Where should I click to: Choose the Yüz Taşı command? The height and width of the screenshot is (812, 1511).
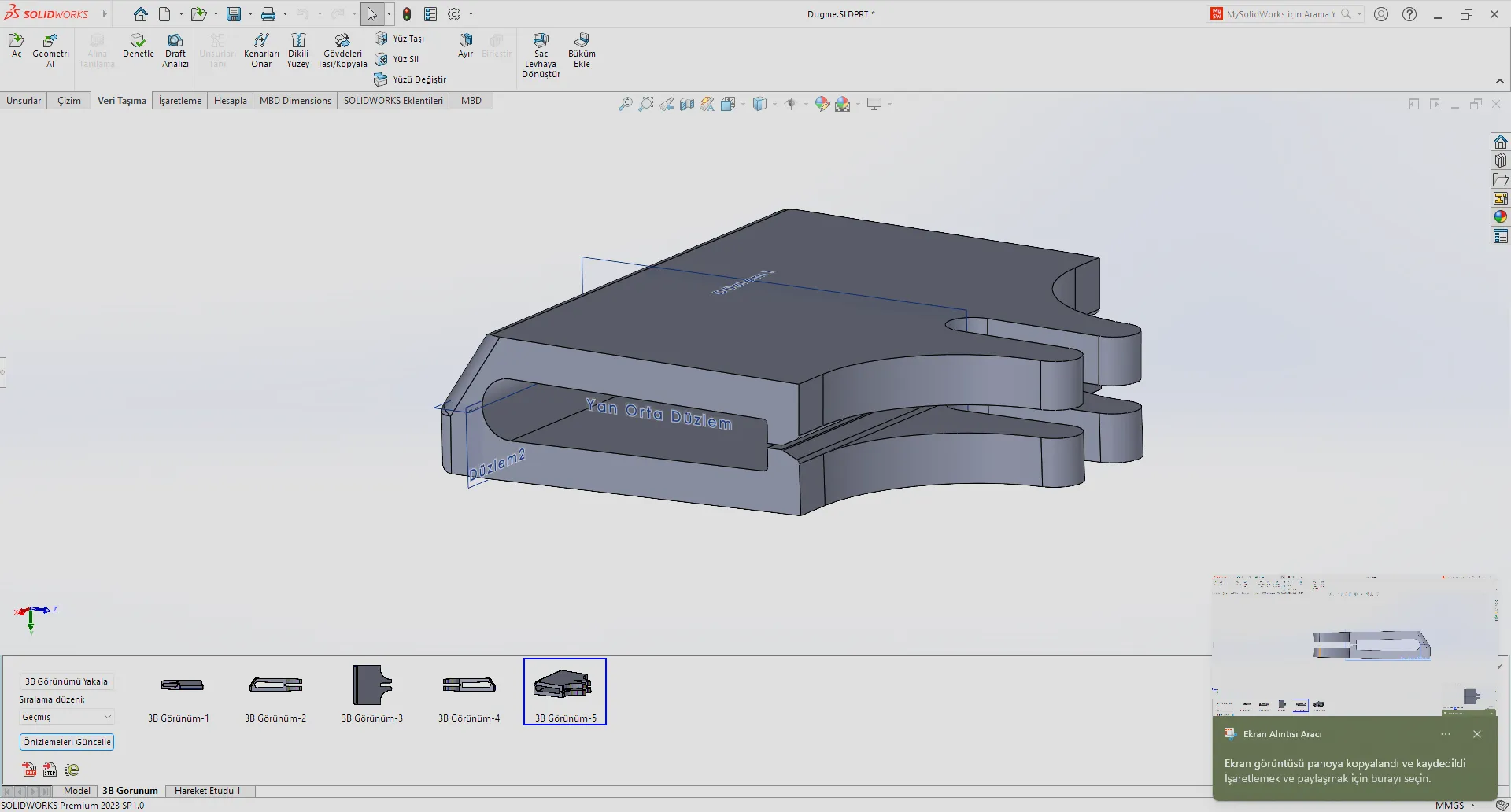click(400, 39)
